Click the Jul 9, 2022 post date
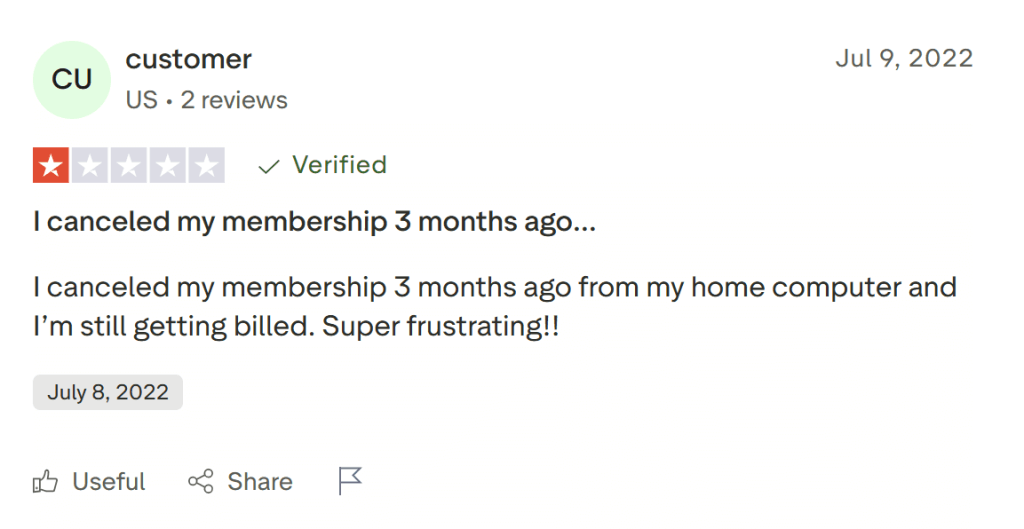Screen dimensions: 1024x529 903,58
